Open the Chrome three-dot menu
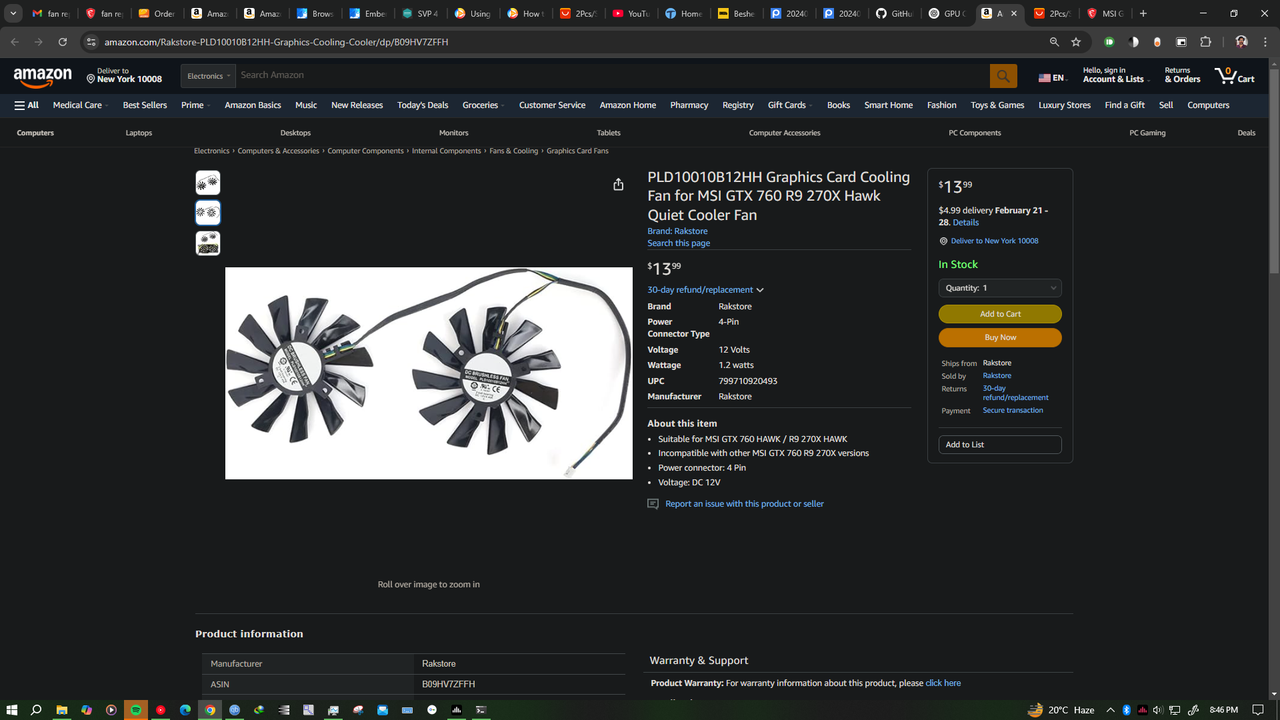 (x=1265, y=42)
